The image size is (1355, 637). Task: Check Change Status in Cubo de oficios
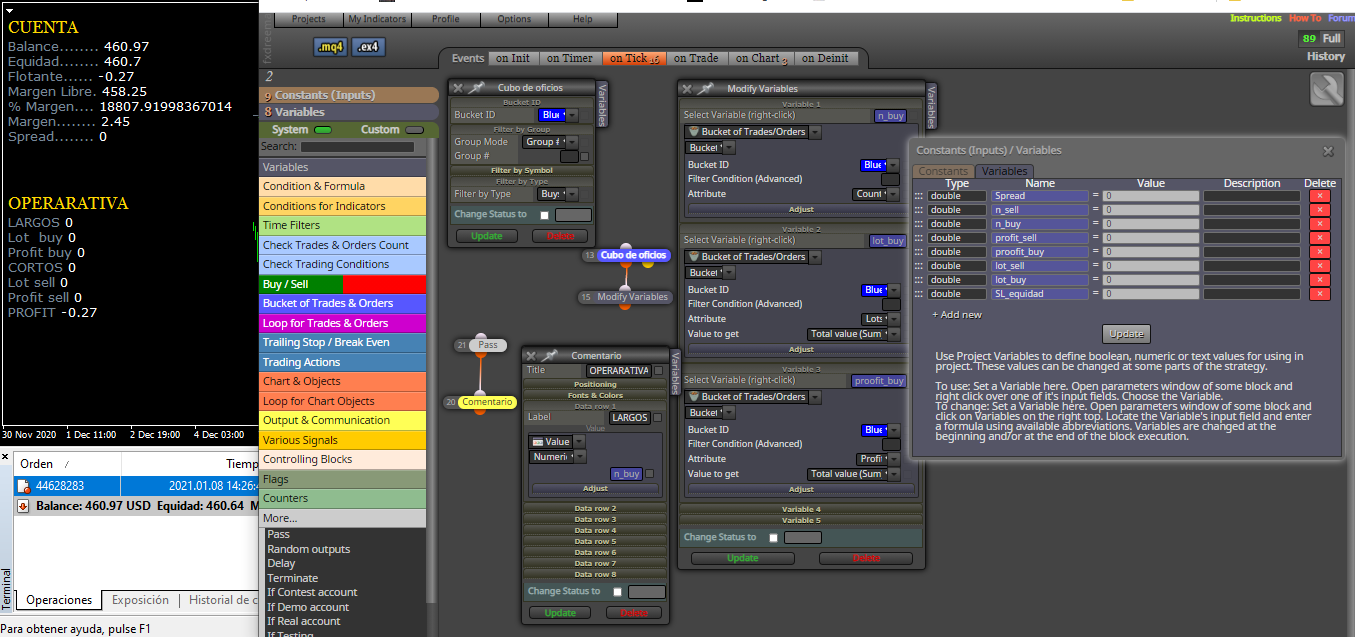coord(544,215)
